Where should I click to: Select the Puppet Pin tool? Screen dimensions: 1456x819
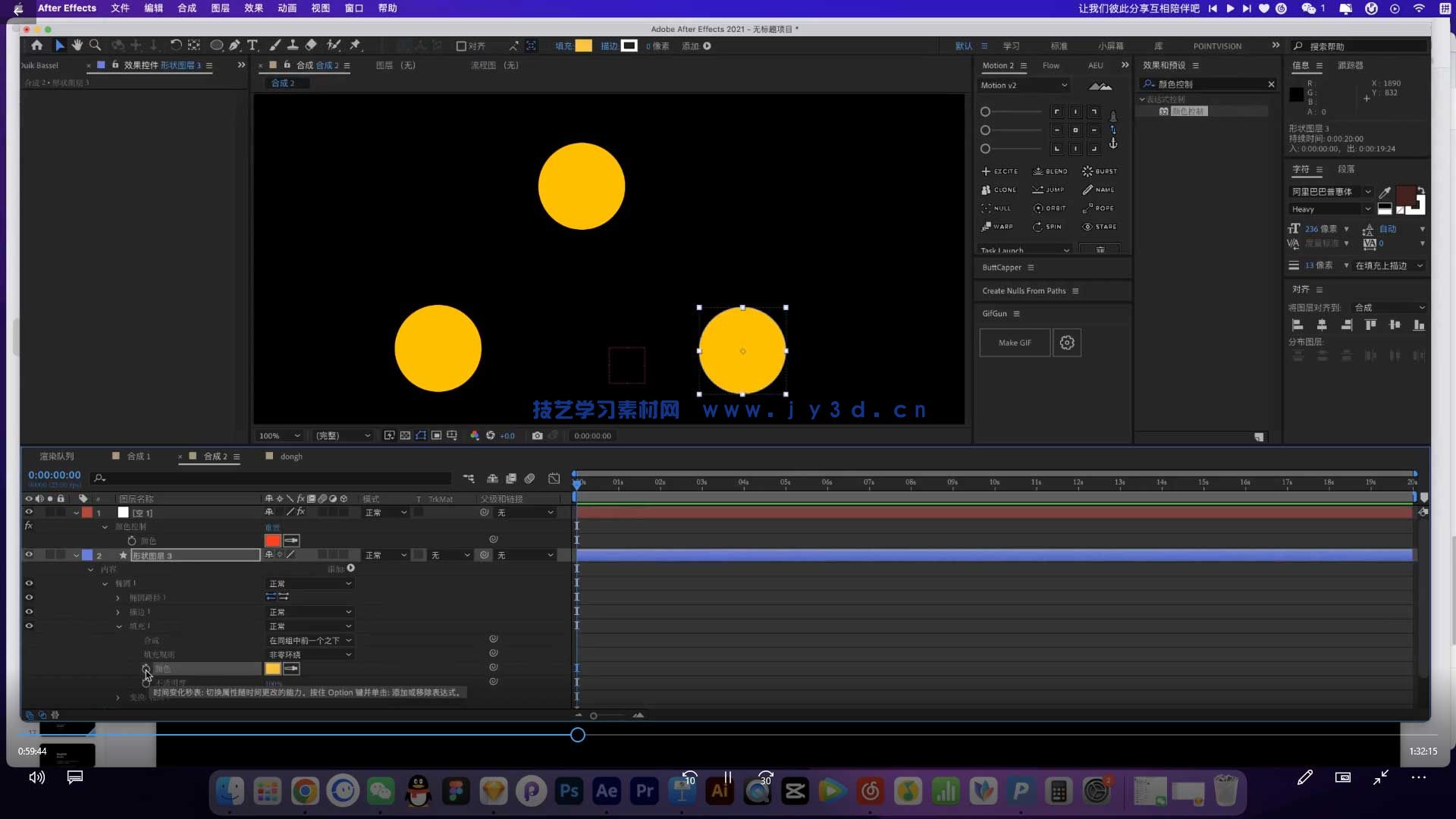pyautogui.click(x=355, y=45)
